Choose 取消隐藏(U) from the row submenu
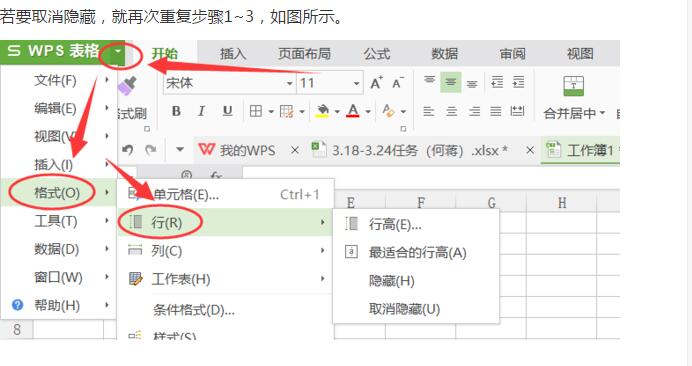The width and height of the screenshot is (692, 366). click(x=404, y=309)
